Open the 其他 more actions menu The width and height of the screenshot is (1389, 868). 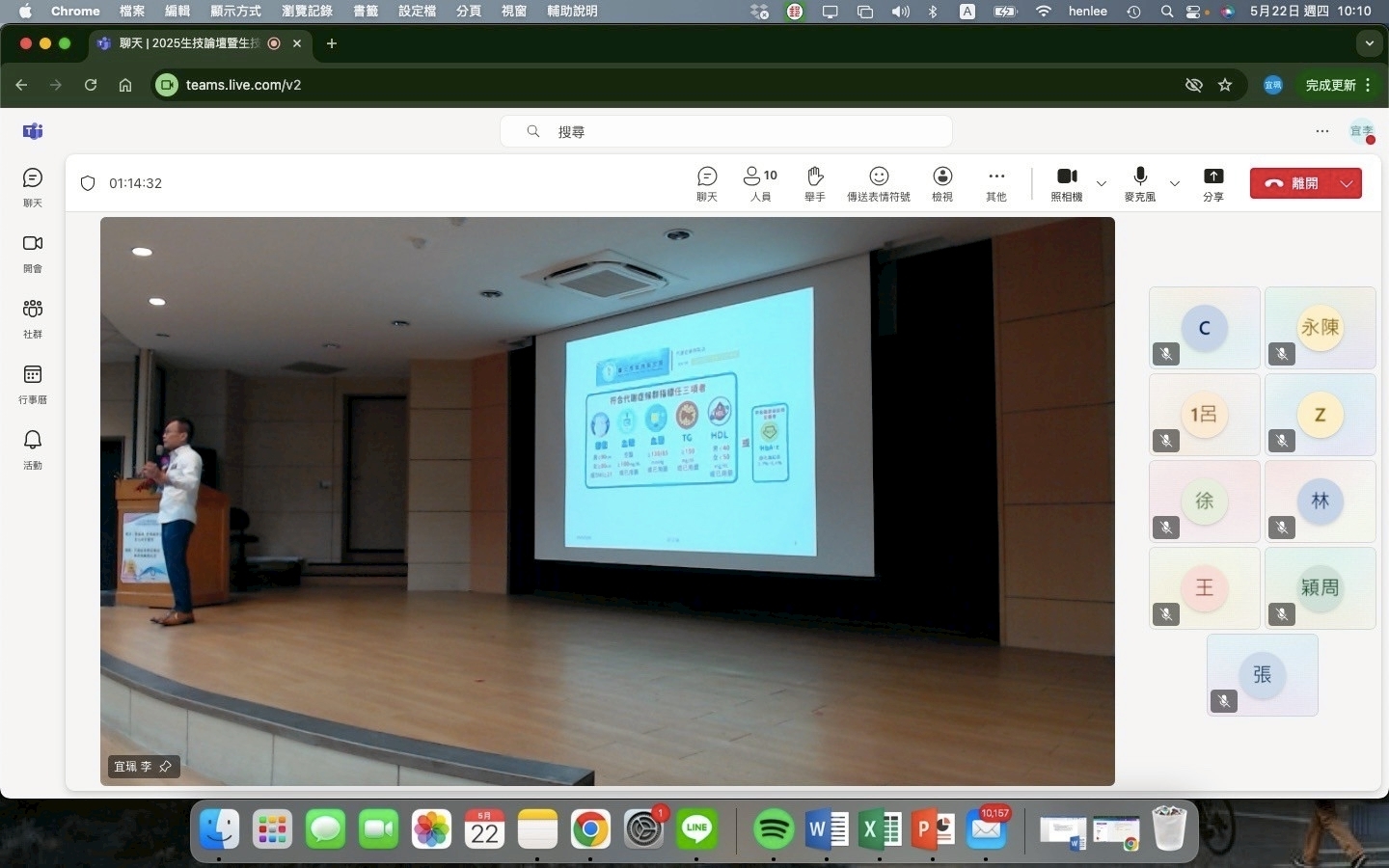(x=995, y=182)
